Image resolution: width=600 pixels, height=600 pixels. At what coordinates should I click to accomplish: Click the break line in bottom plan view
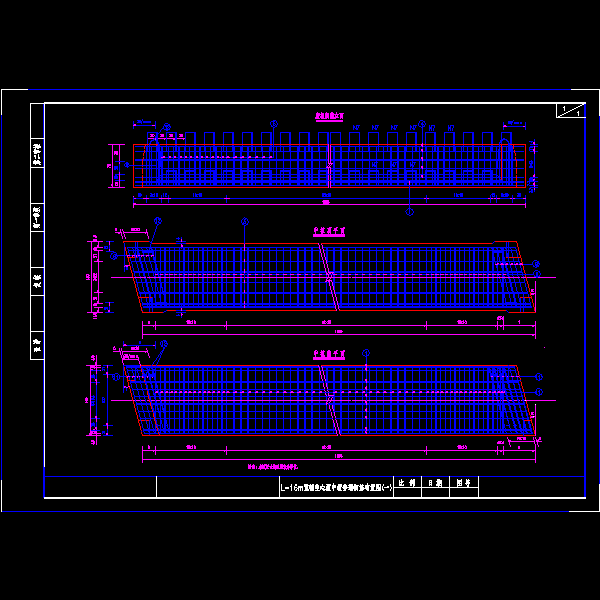[328, 399]
